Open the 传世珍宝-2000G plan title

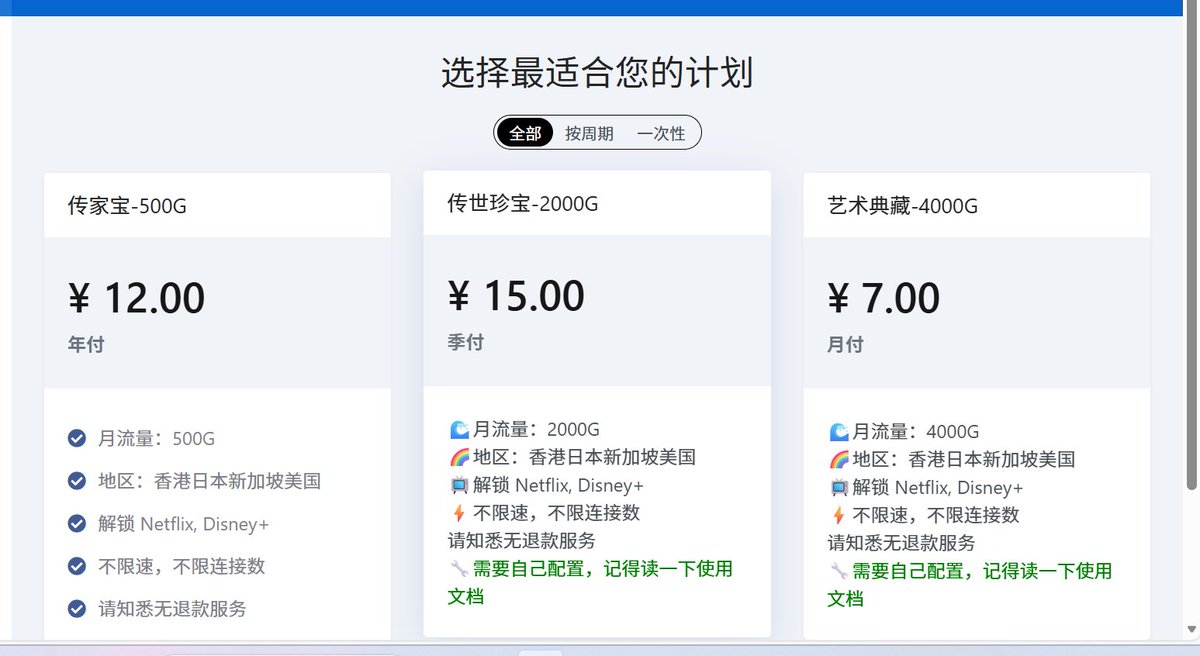click(x=523, y=203)
